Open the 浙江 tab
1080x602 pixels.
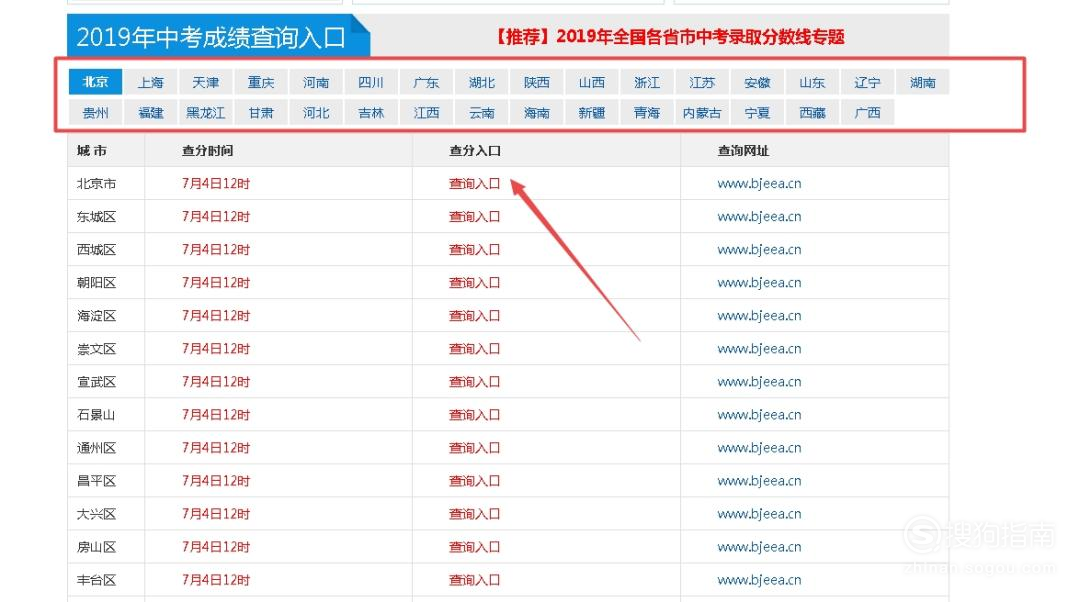coord(646,82)
